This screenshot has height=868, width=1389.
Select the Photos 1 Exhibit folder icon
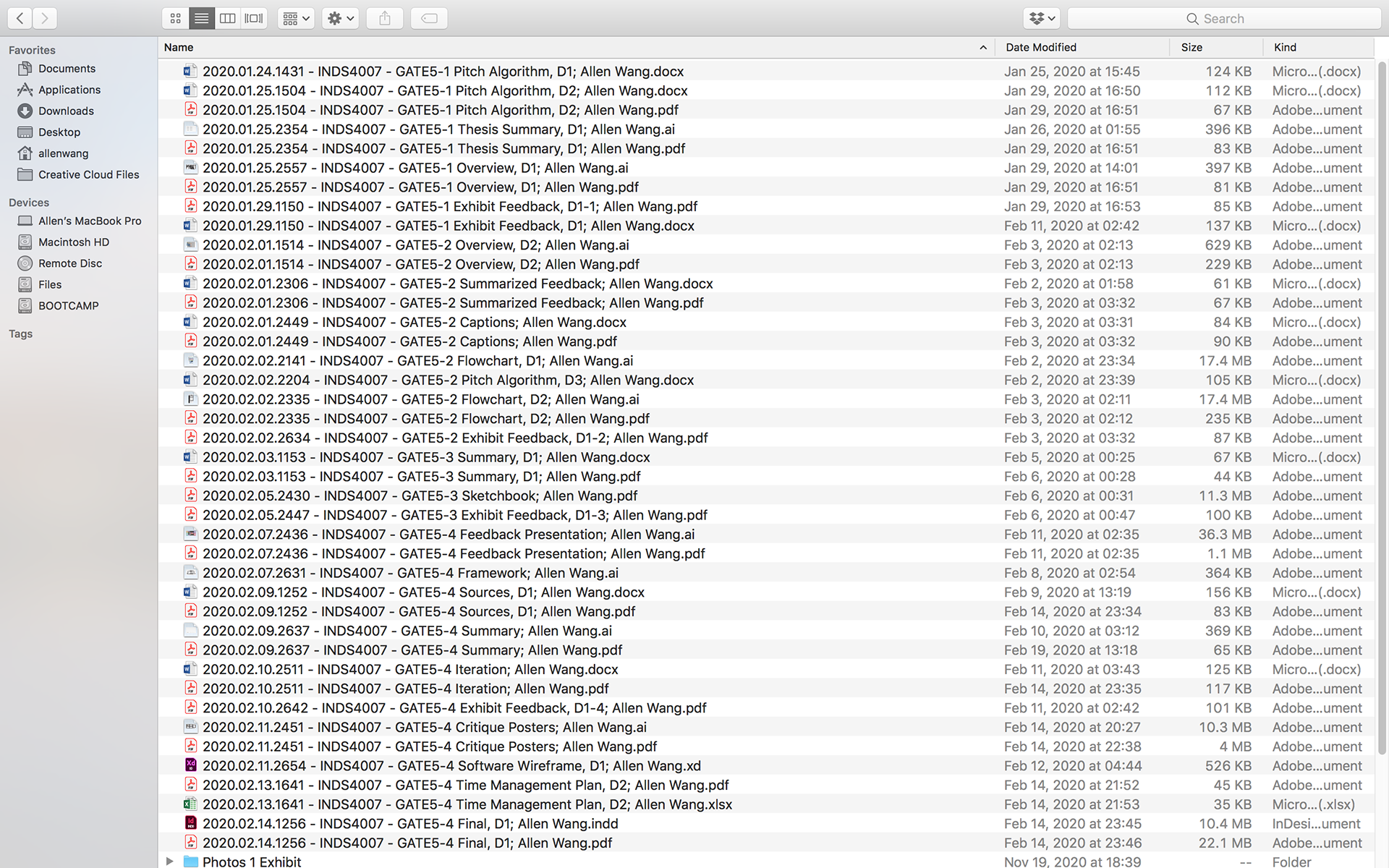(x=191, y=861)
